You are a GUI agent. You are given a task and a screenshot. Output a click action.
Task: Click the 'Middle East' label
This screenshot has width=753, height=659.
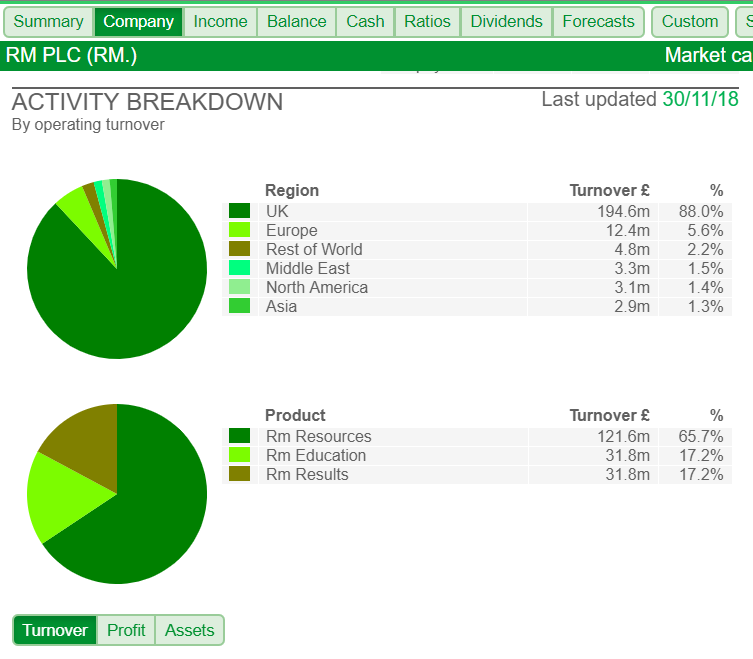308,268
